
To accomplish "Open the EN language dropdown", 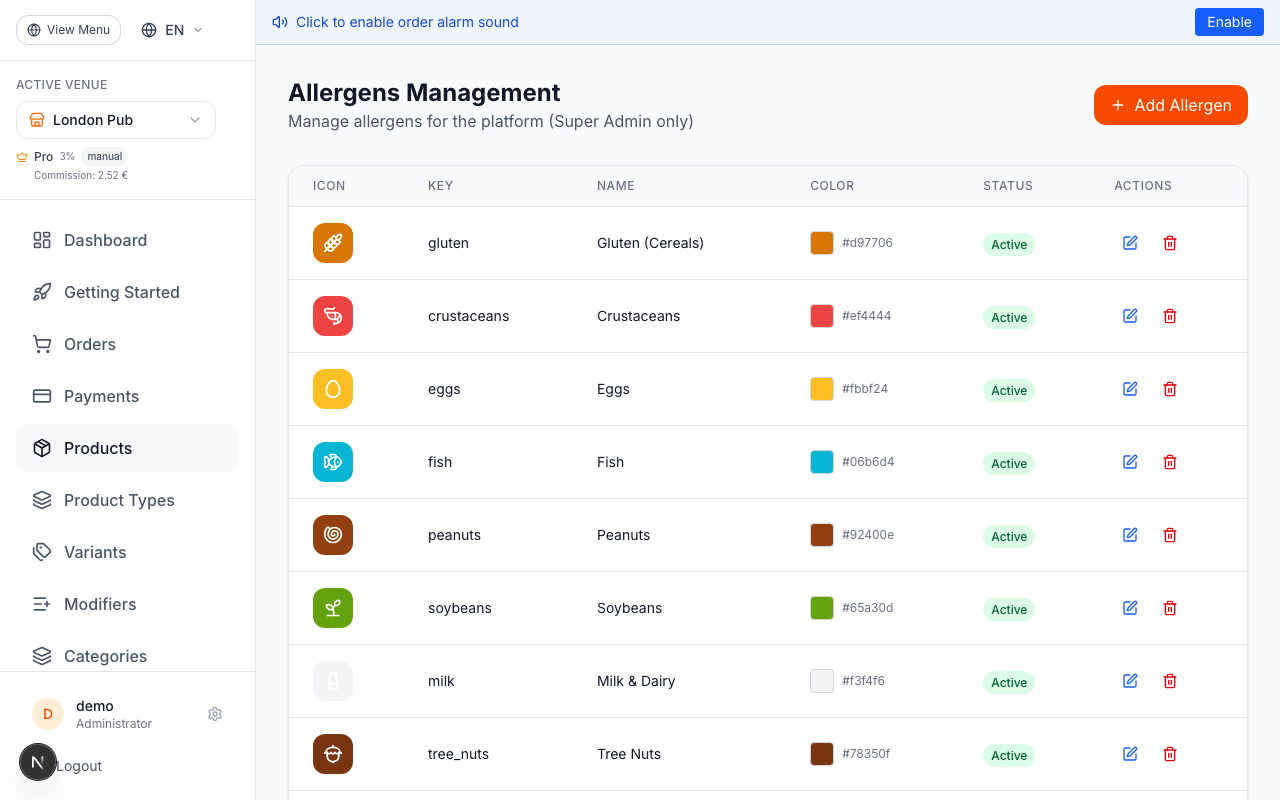I will [170, 30].
